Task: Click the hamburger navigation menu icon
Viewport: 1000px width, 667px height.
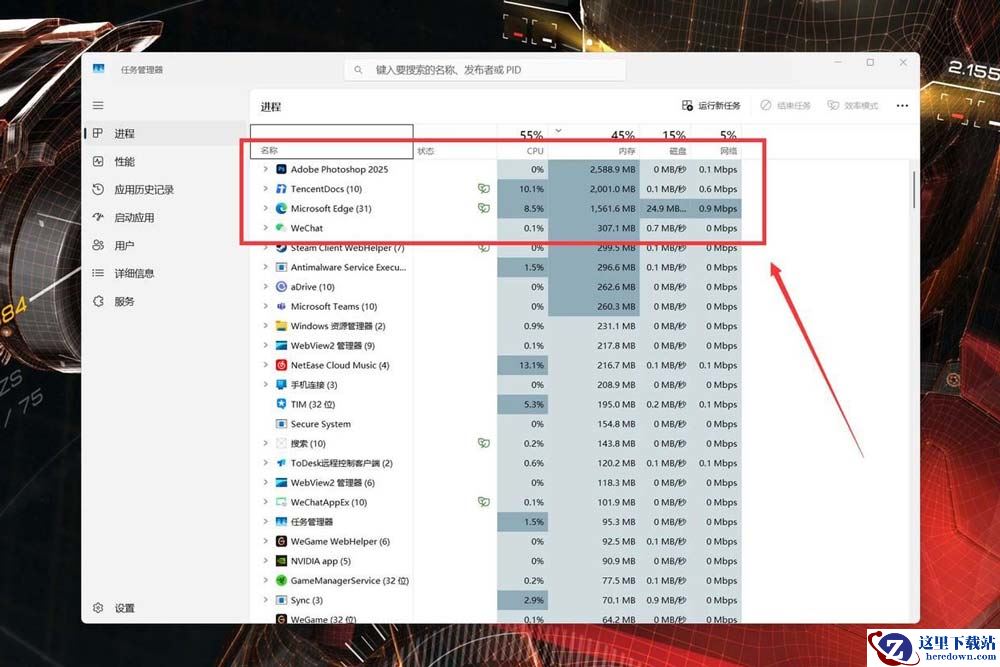Action: [98, 105]
